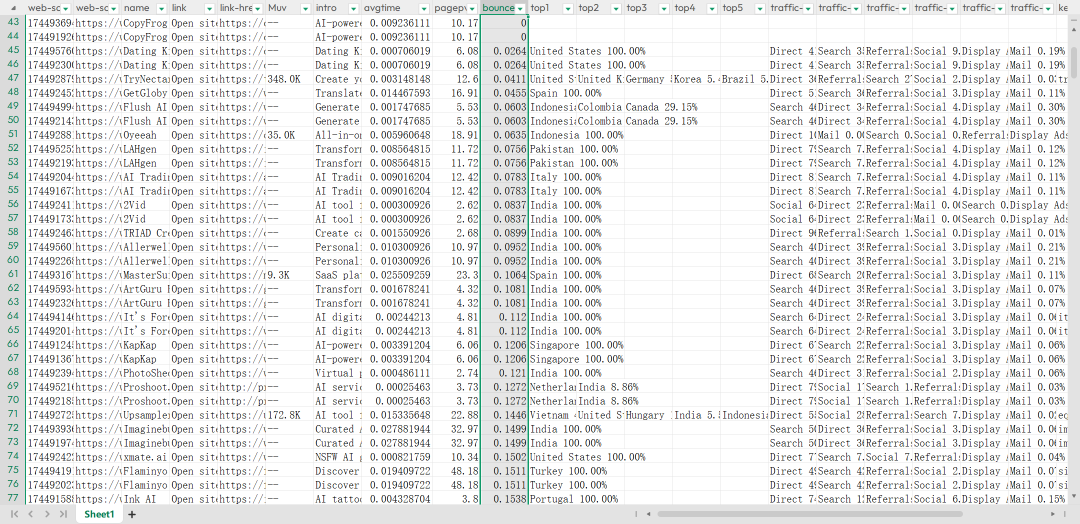
Task: Go to next sheet arrow
Action: click(47, 514)
